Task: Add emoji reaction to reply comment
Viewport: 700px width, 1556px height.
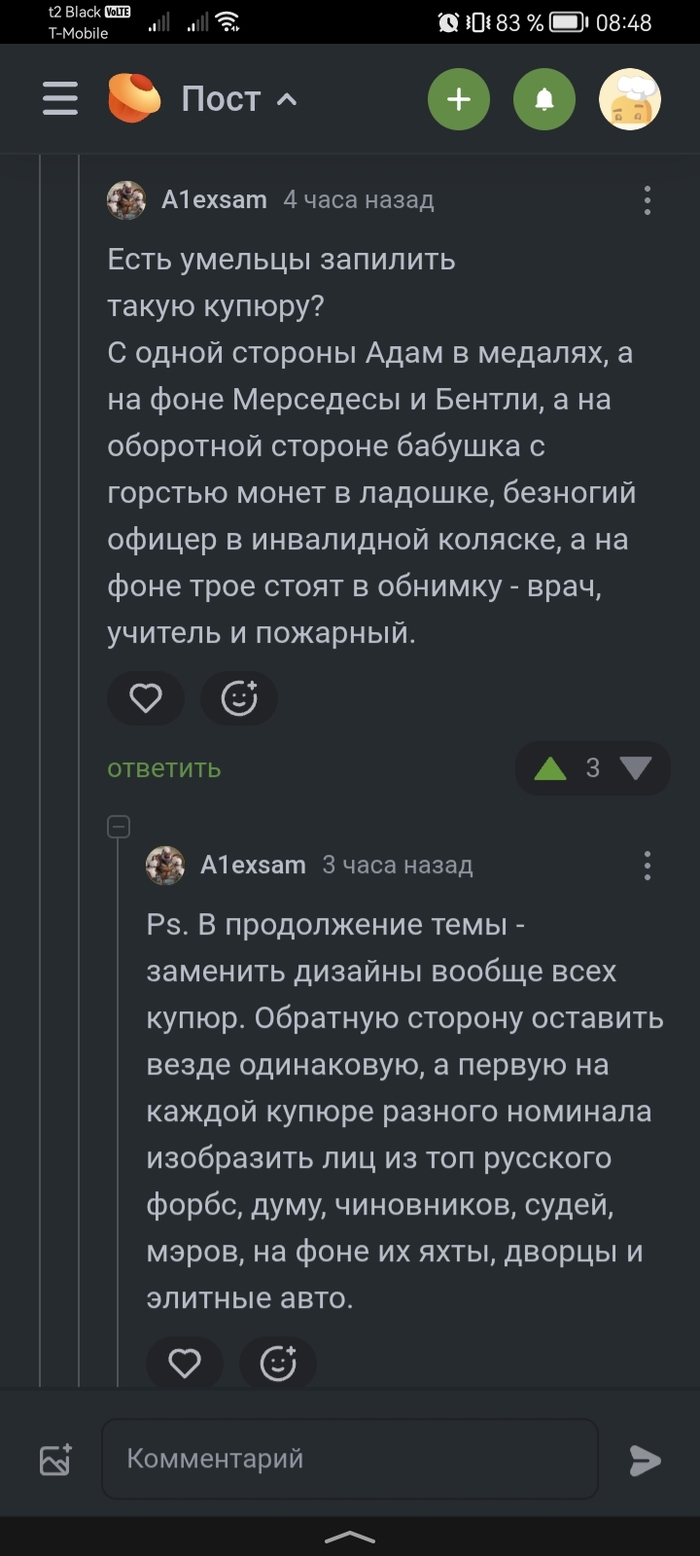Action: click(x=278, y=1363)
